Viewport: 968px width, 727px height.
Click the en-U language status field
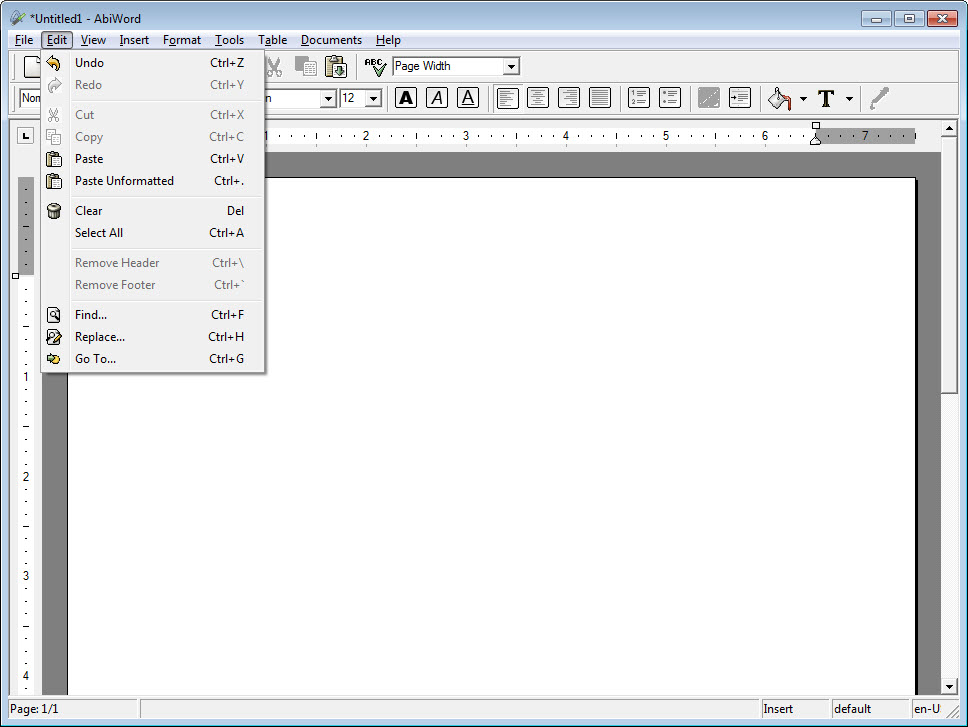point(927,709)
